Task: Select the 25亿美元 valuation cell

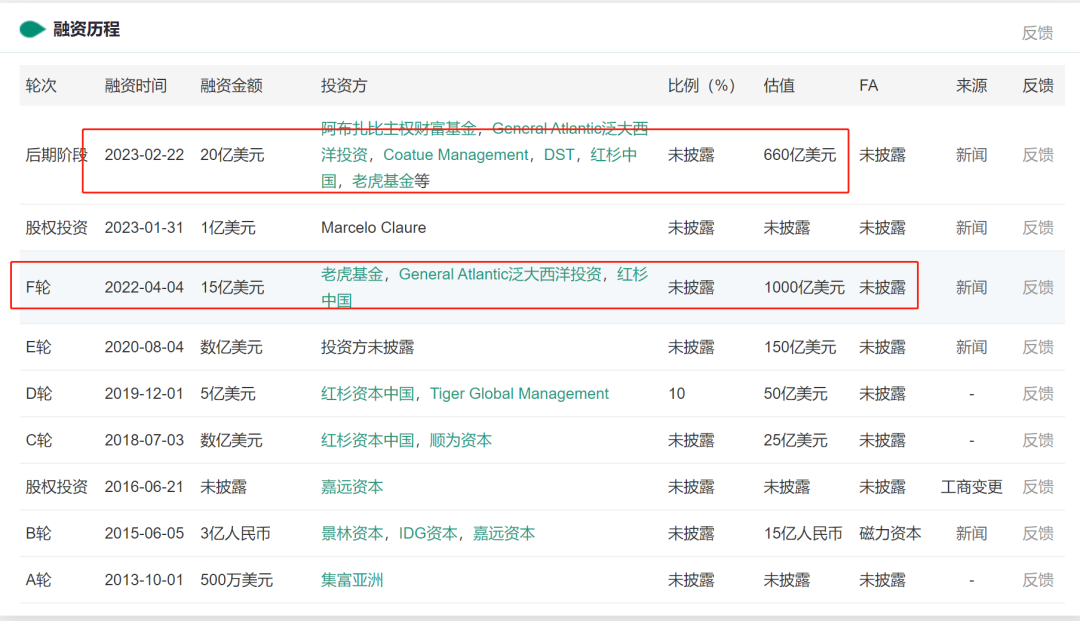Action: pyautogui.click(x=796, y=441)
